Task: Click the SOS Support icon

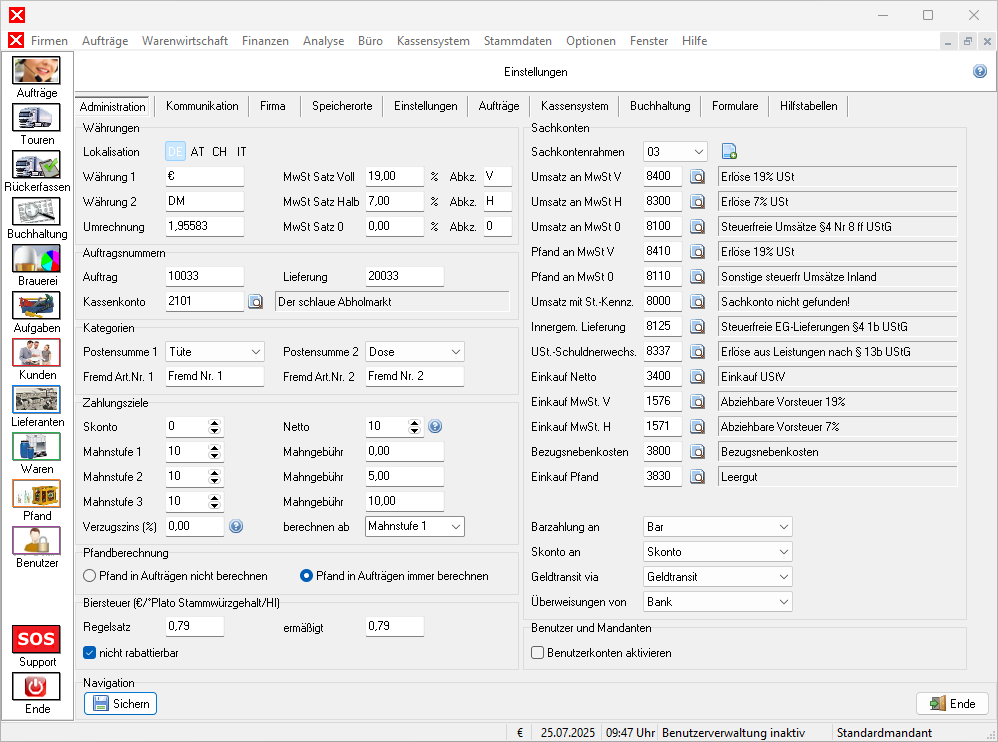Action: [x=37, y=640]
